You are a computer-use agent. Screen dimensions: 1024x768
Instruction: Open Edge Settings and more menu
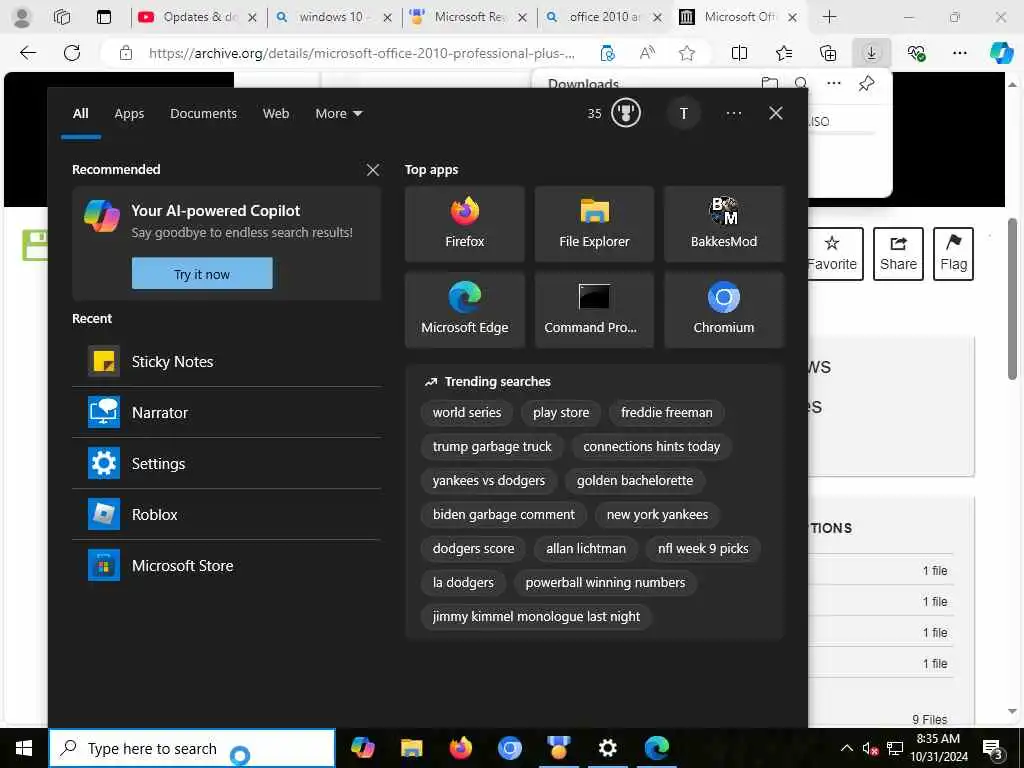959,53
